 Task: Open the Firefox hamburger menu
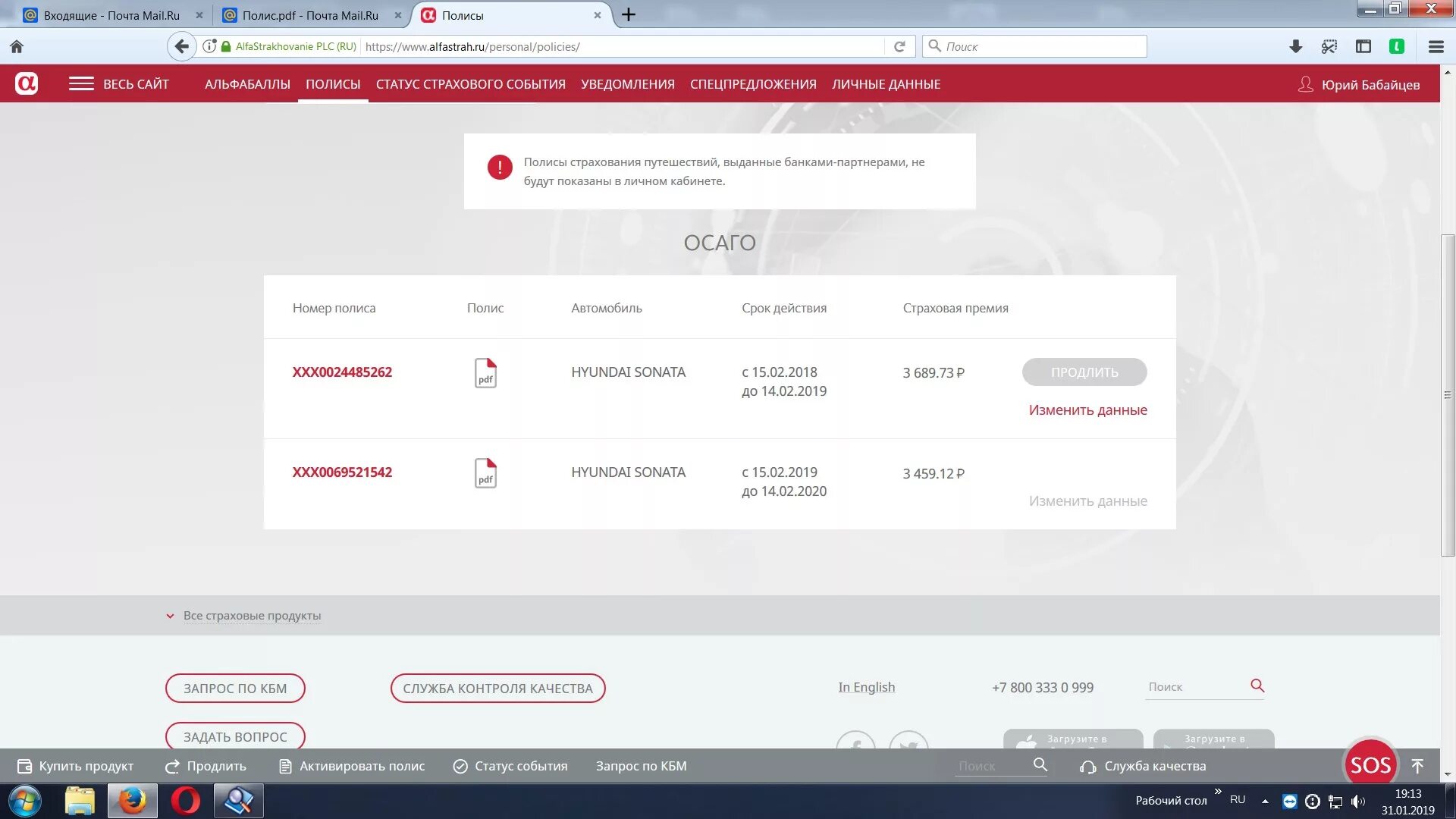1436,47
